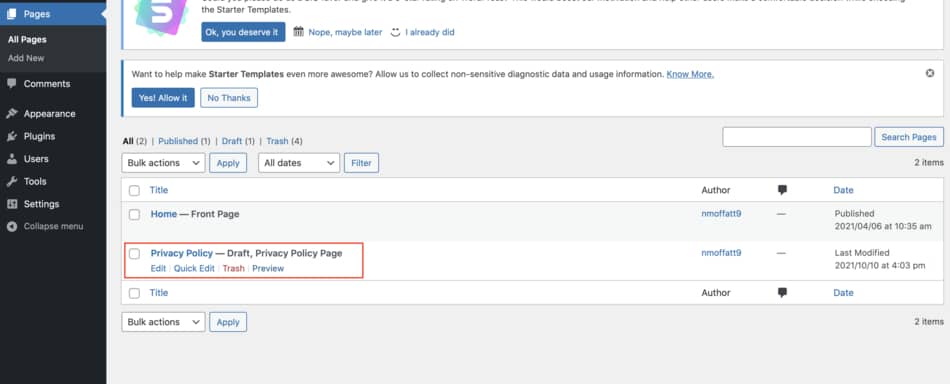950x384 pixels.
Task: Click the Ok, you deserve it button
Action: point(243,32)
